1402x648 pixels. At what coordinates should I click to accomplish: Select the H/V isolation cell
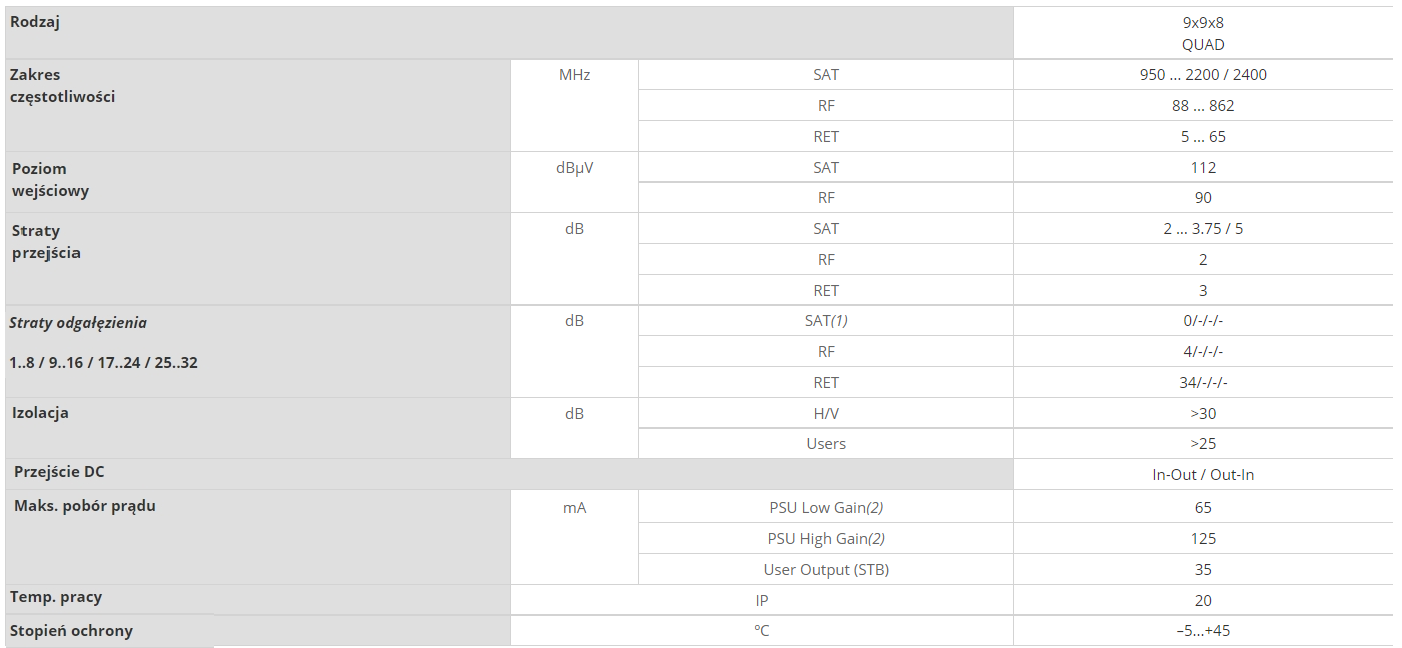pyautogui.click(x=825, y=413)
